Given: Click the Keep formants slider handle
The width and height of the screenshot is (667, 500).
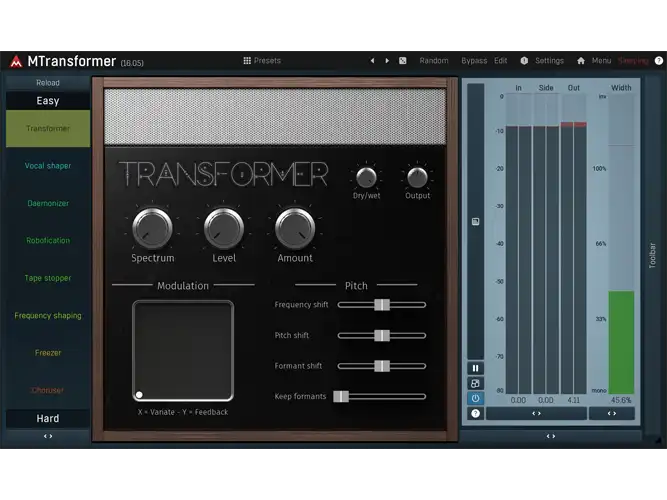Looking at the screenshot, I should (x=341, y=397).
